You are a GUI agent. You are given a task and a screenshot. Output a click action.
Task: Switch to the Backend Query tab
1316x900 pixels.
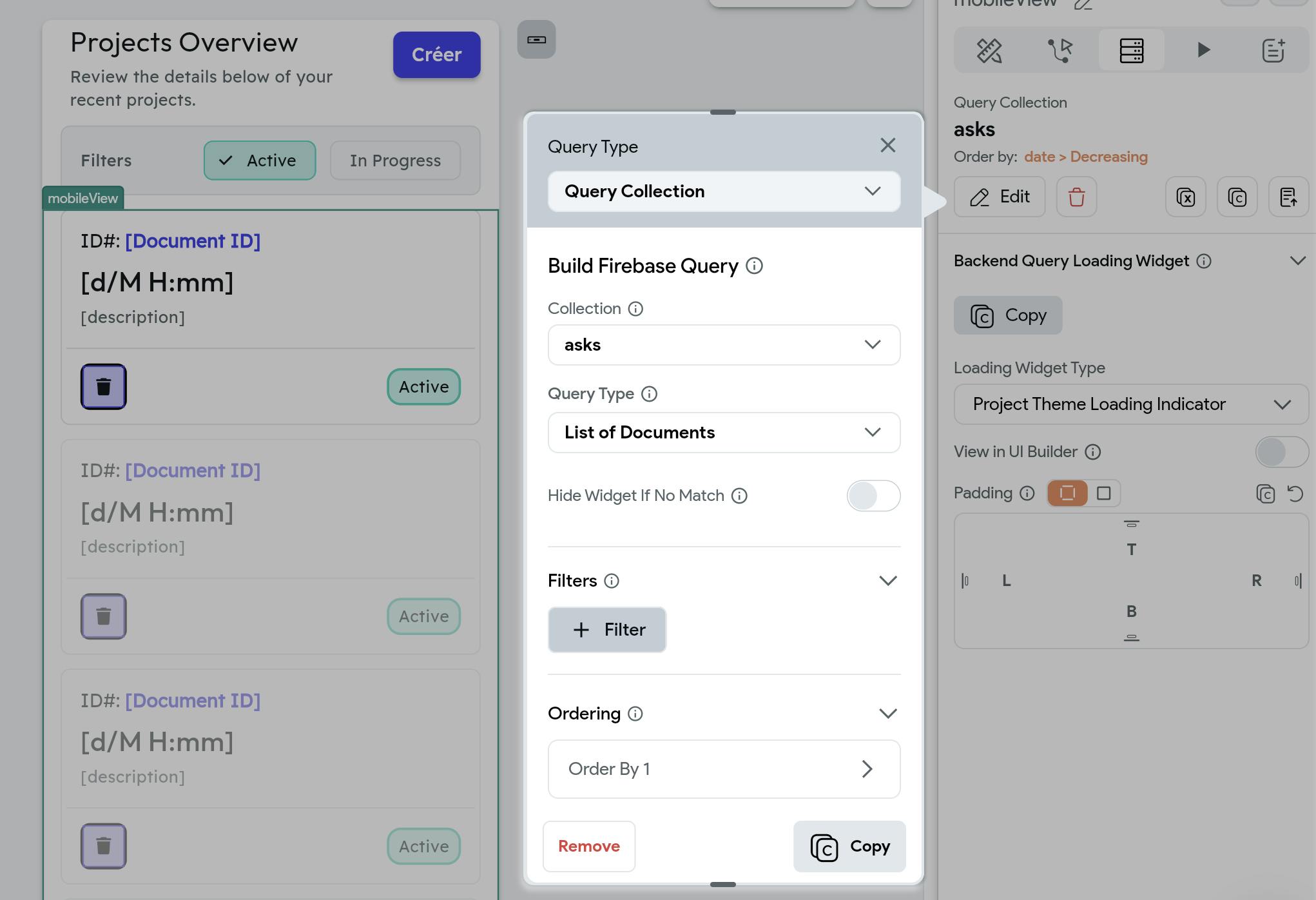(1131, 50)
